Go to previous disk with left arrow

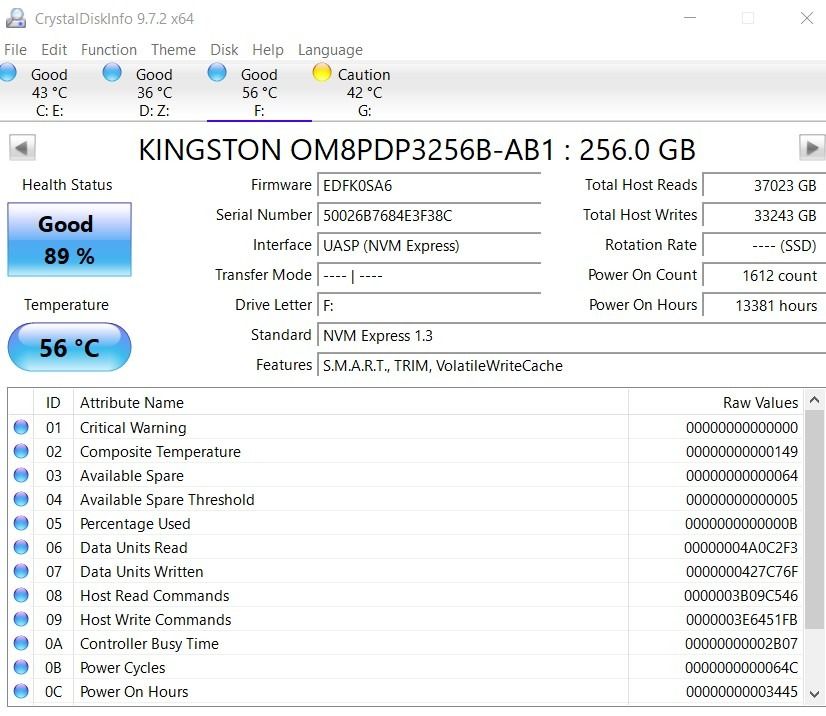(22, 148)
